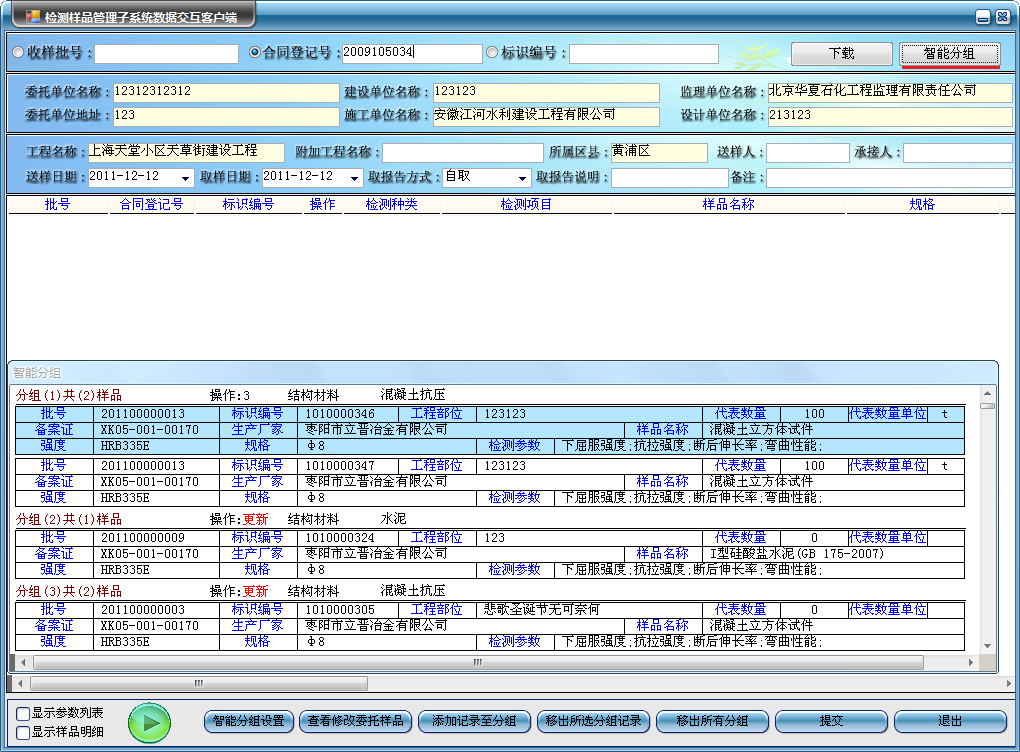This screenshot has height=752, width=1020.
Task: Select the 标识编号 radio button
Action: click(492, 53)
